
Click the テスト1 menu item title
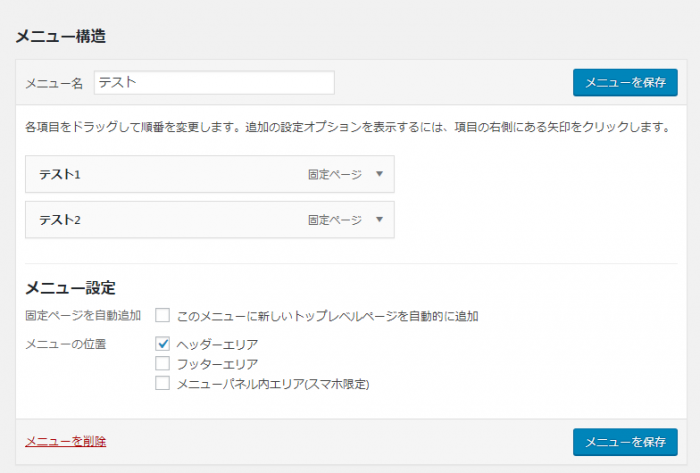coord(60,174)
